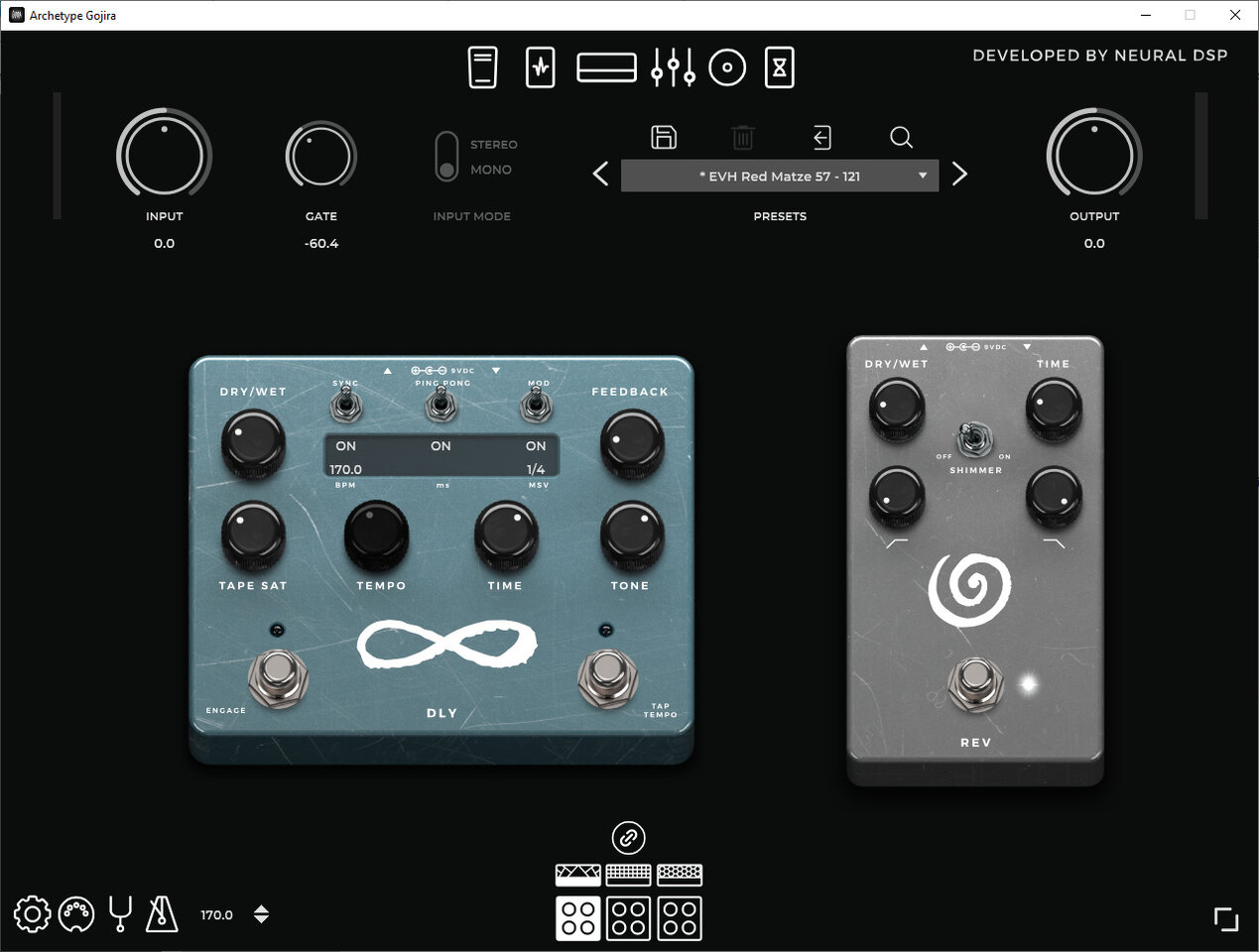Click the down arrow on REV pedal top
This screenshot has height=952, width=1259.
click(1027, 347)
